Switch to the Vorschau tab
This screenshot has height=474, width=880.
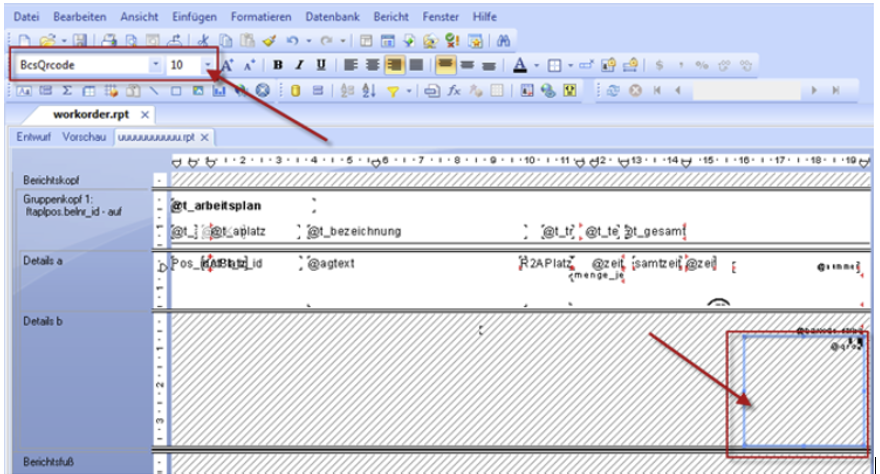click(x=84, y=136)
